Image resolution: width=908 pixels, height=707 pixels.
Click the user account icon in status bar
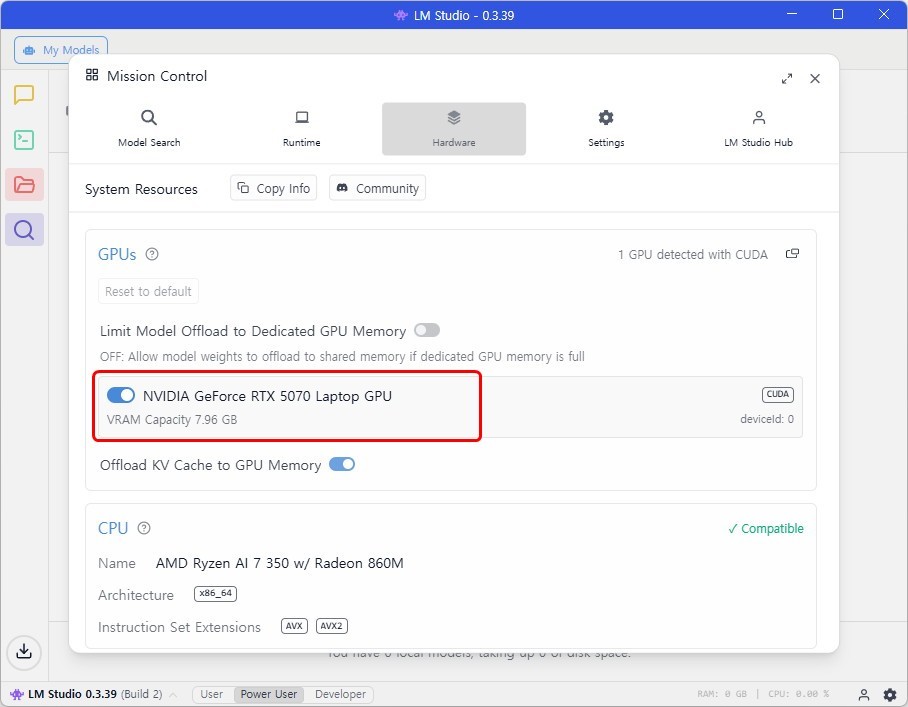point(864,694)
